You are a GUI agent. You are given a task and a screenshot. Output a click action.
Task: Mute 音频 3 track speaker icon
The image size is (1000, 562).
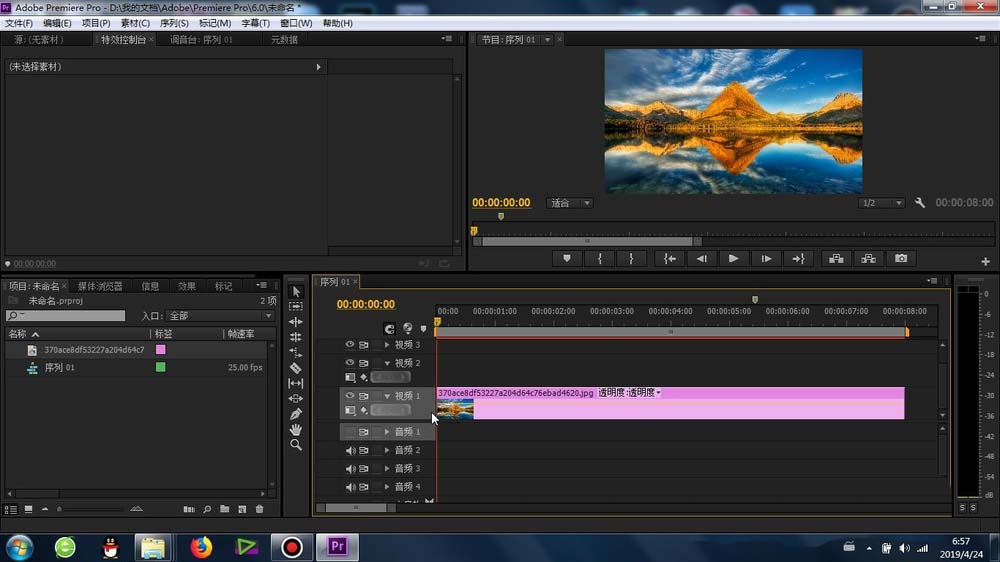[x=350, y=468]
